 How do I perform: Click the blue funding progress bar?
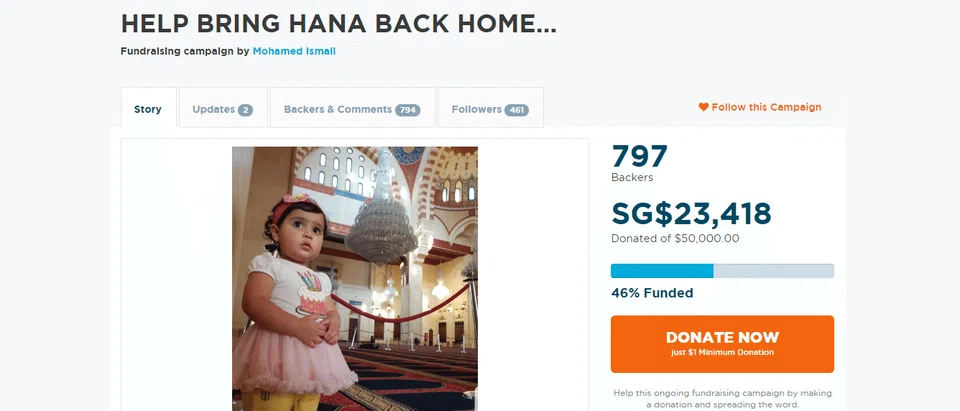tap(662, 271)
